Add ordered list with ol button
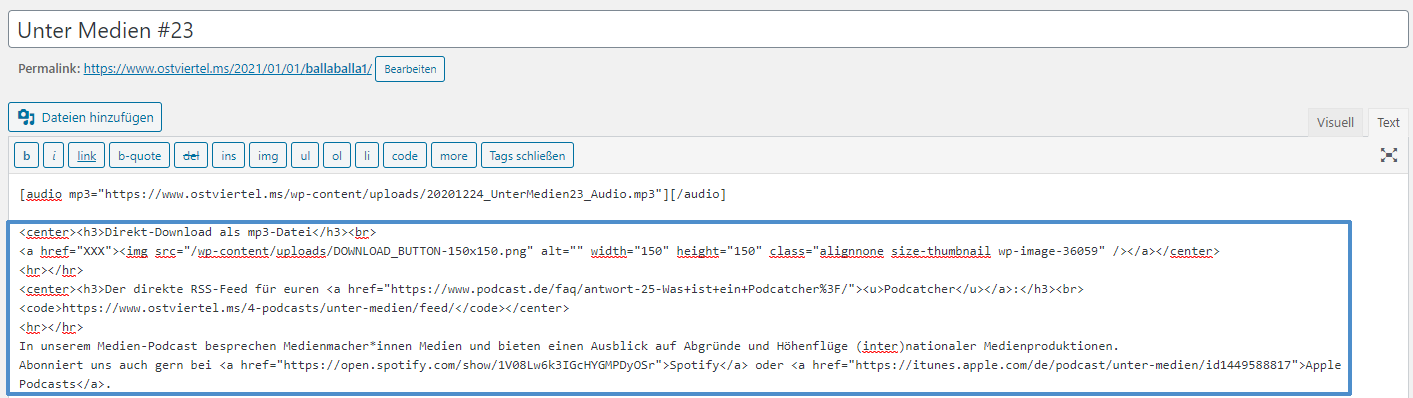The image size is (1413, 398). [x=337, y=155]
